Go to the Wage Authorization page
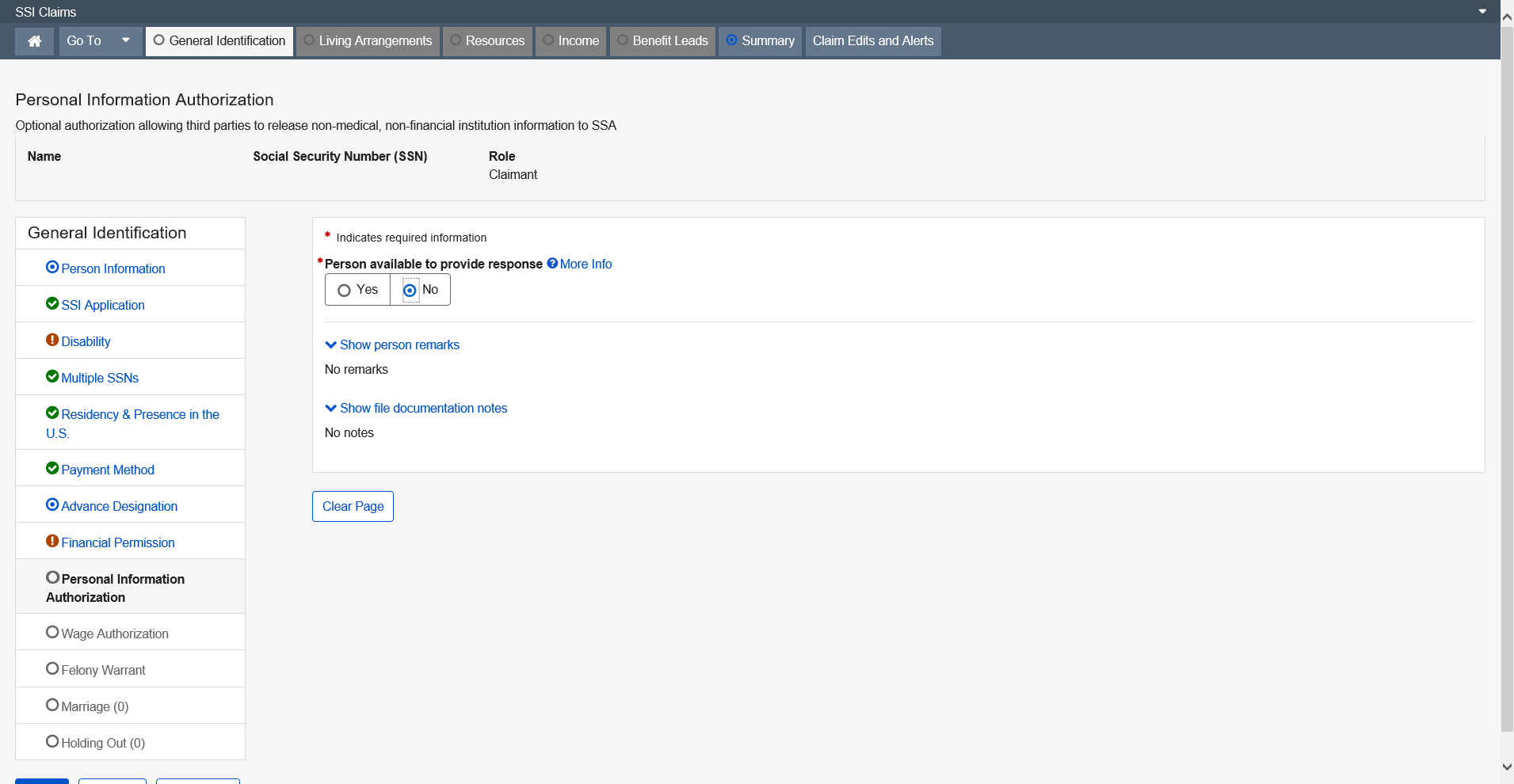 click(x=115, y=634)
